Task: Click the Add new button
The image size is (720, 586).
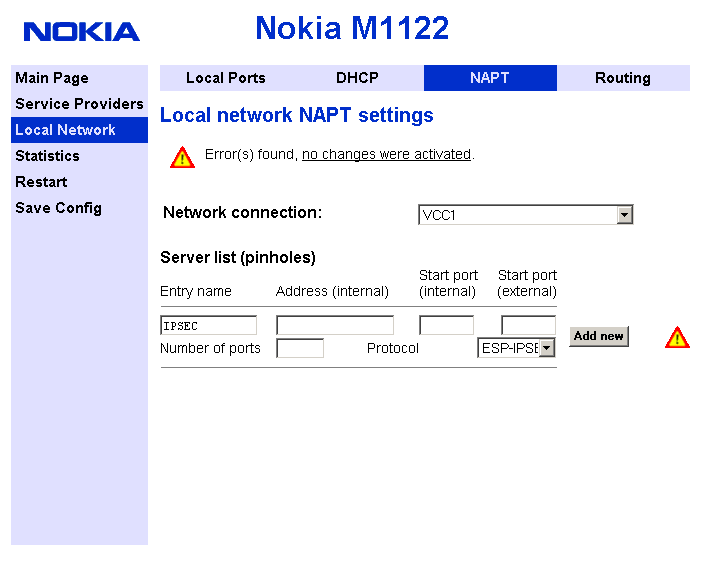Action: click(599, 336)
